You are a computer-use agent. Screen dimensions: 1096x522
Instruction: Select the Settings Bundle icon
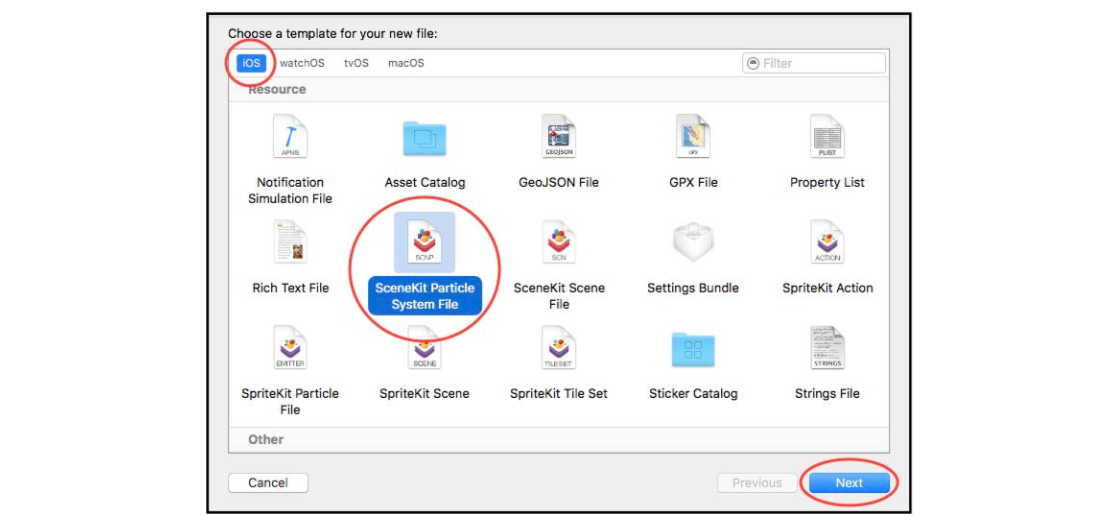[693, 243]
